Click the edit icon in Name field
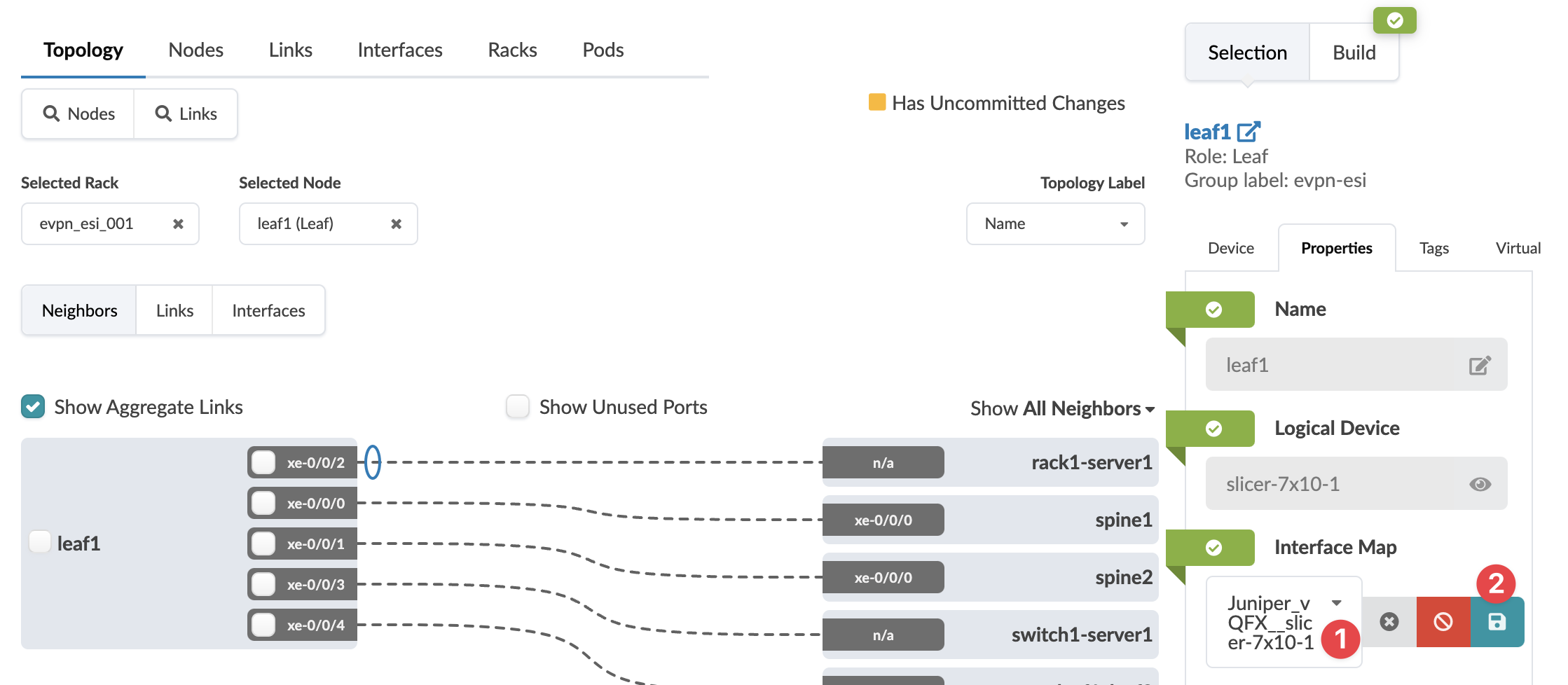The width and height of the screenshot is (1568, 685). pyautogui.click(x=1480, y=365)
